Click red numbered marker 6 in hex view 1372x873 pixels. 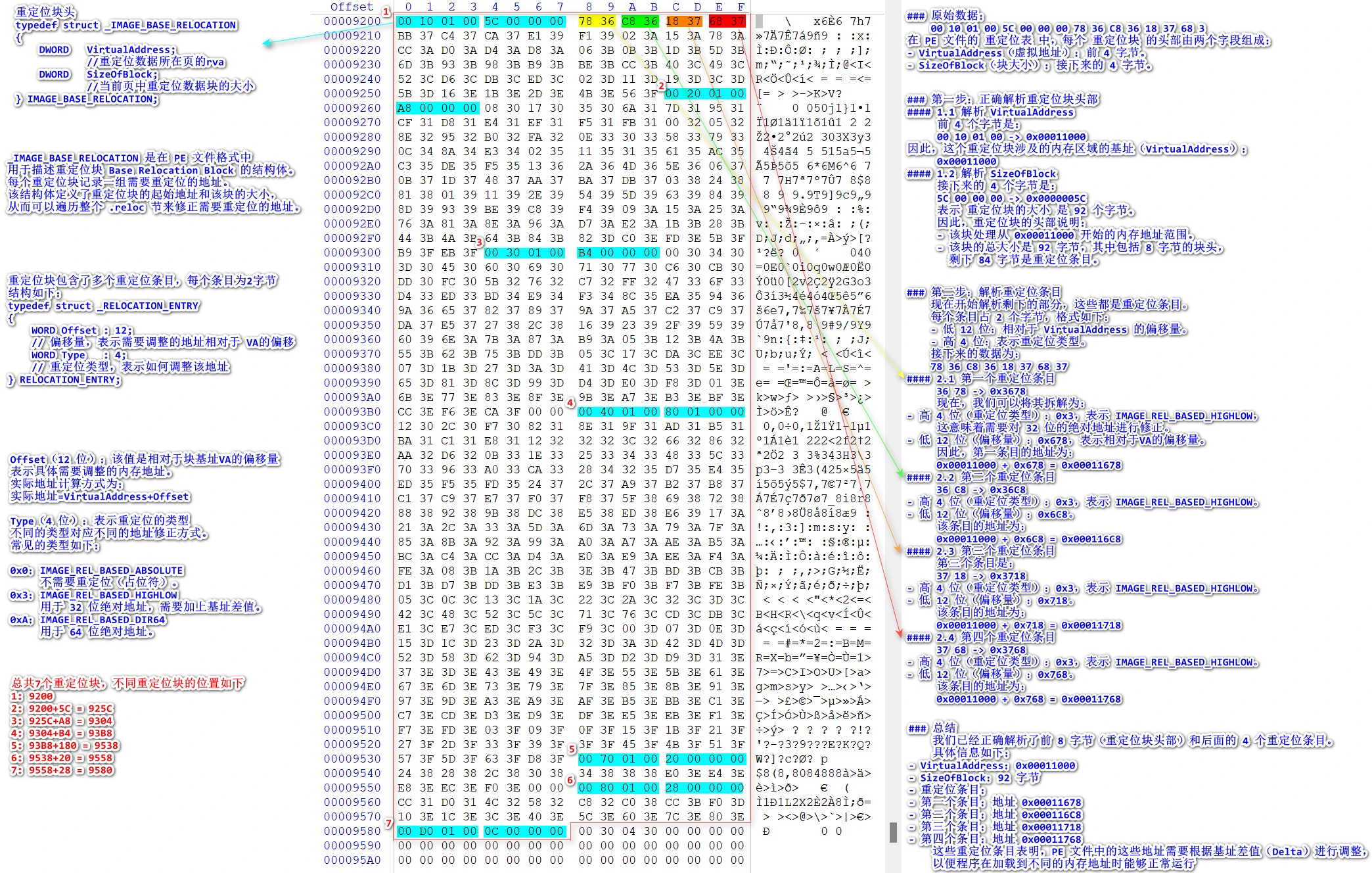(x=570, y=780)
